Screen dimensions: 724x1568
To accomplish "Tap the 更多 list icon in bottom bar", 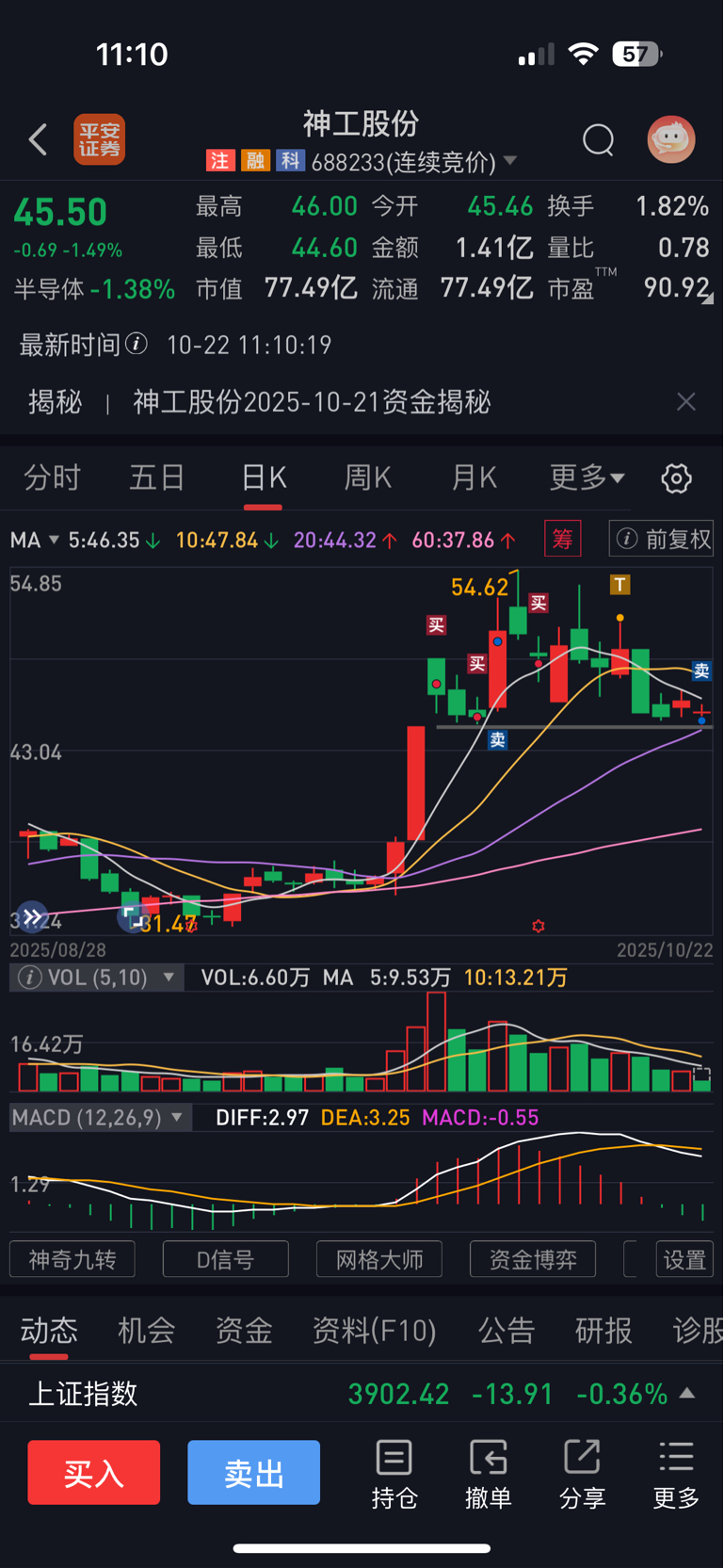I will (676, 1475).
